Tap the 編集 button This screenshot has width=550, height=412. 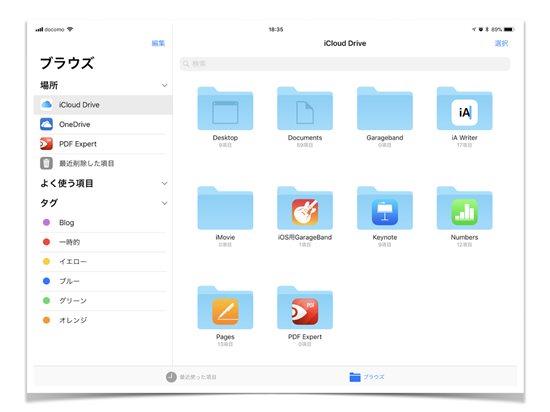[x=158, y=43]
